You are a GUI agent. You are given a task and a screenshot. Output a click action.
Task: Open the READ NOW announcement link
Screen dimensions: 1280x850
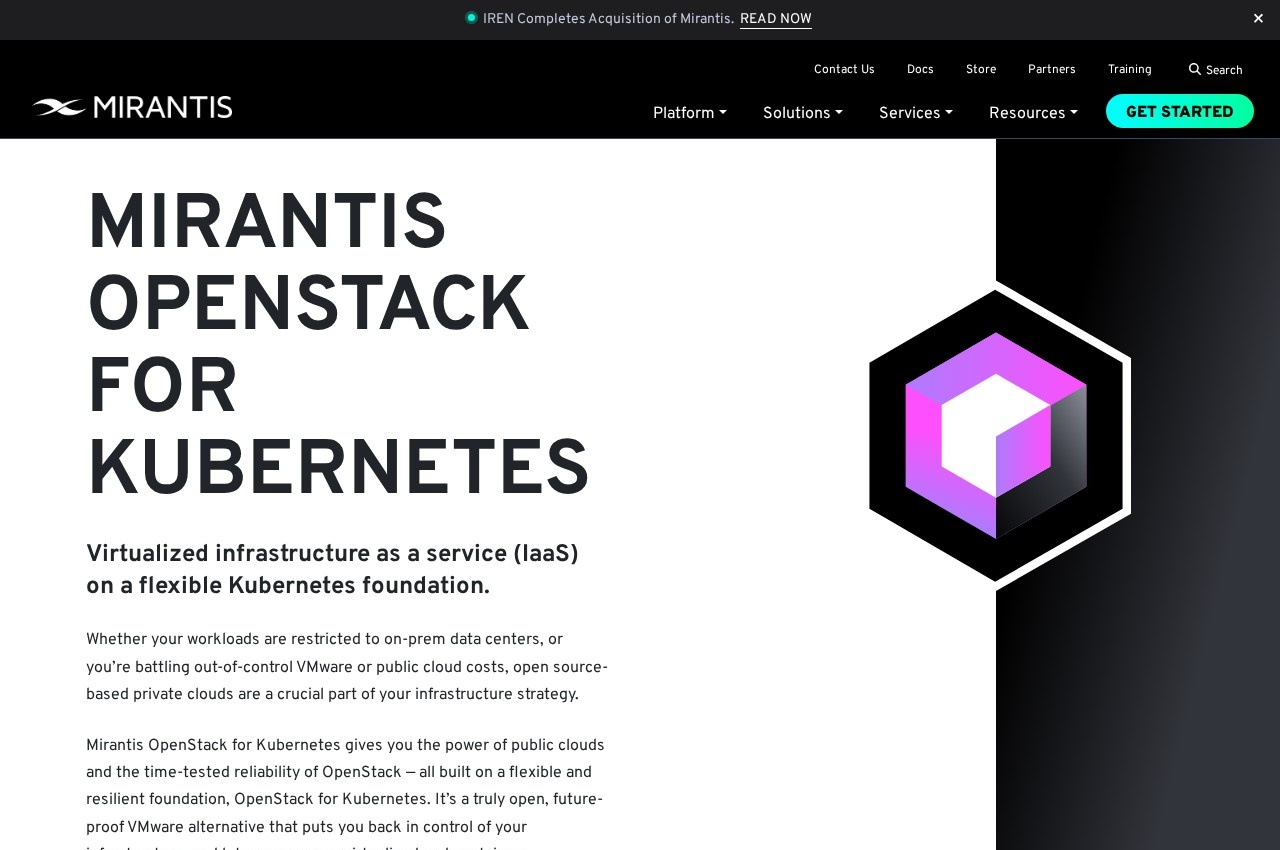pyautogui.click(x=776, y=19)
